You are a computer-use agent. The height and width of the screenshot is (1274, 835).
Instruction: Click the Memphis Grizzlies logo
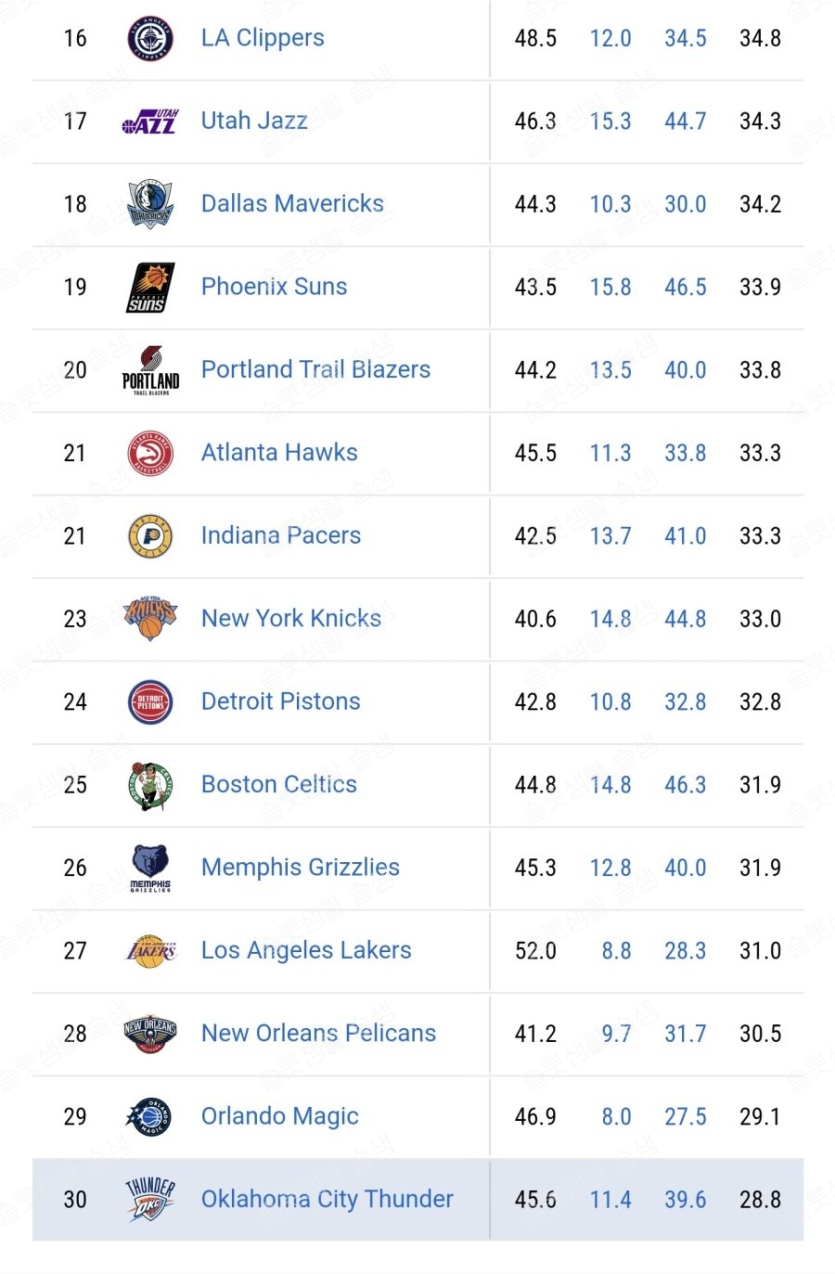pos(150,868)
